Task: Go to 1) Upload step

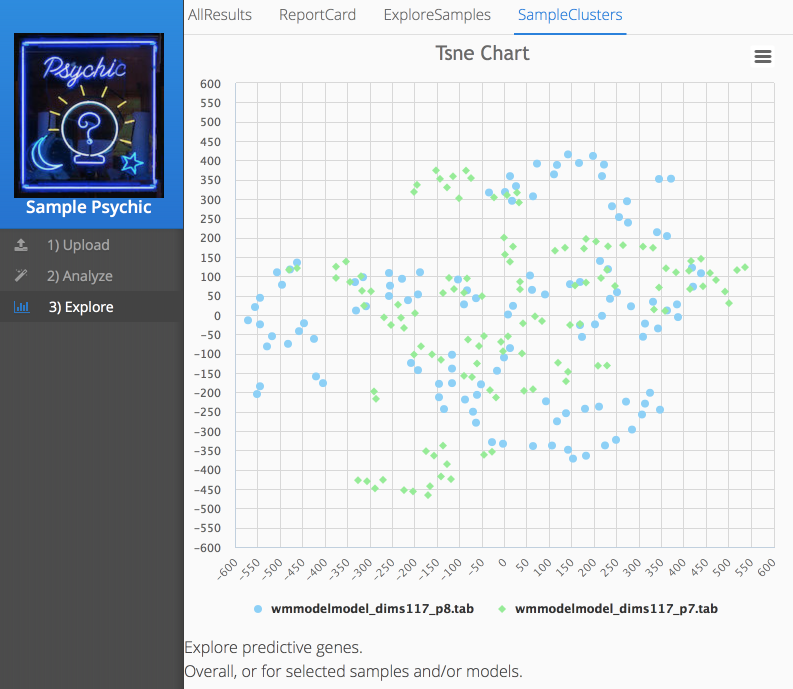Action: pos(78,245)
